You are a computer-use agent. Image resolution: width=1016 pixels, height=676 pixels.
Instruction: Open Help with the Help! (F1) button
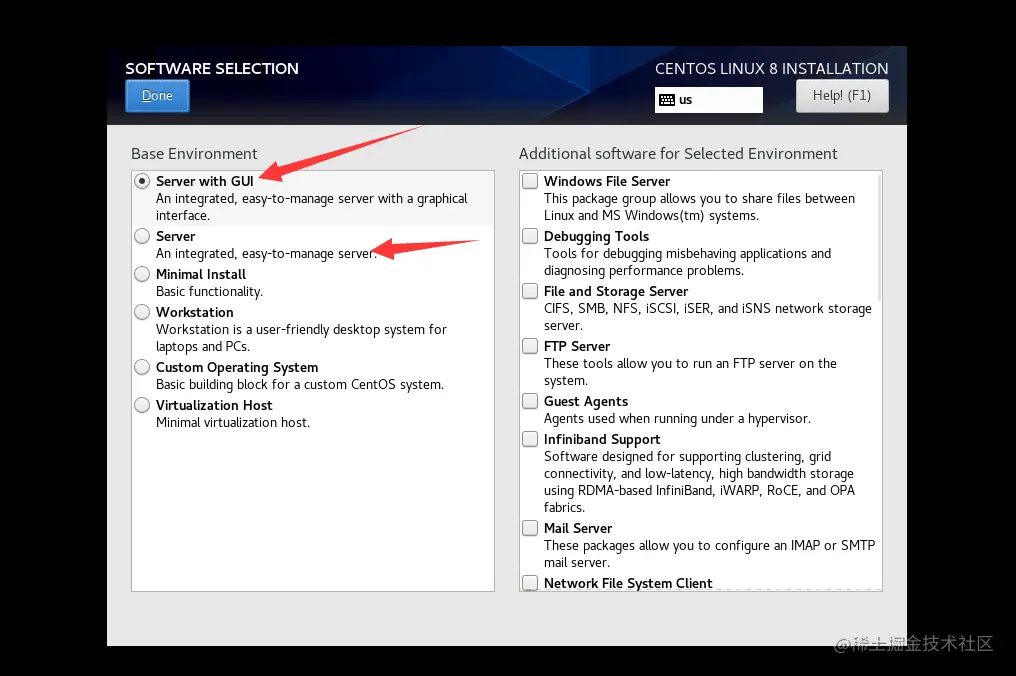click(842, 96)
